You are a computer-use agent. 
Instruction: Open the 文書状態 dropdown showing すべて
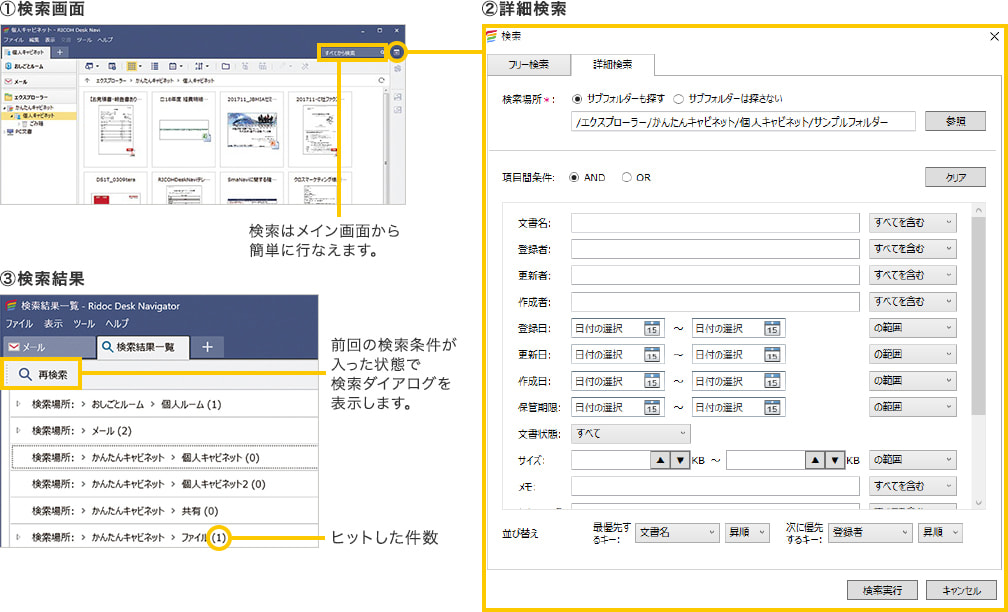pyautogui.click(x=630, y=433)
